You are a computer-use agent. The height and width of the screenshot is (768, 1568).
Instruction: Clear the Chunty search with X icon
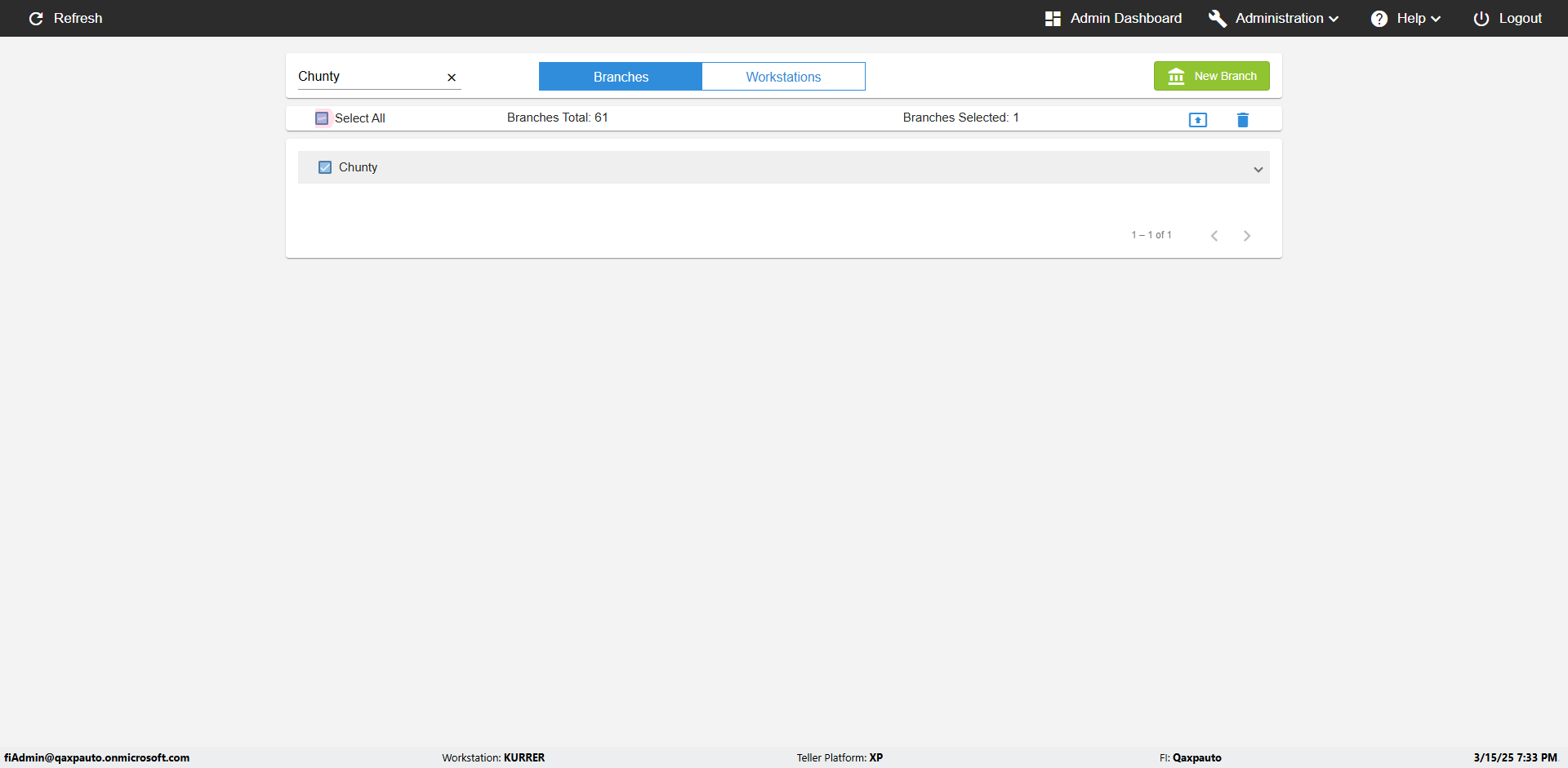452,78
